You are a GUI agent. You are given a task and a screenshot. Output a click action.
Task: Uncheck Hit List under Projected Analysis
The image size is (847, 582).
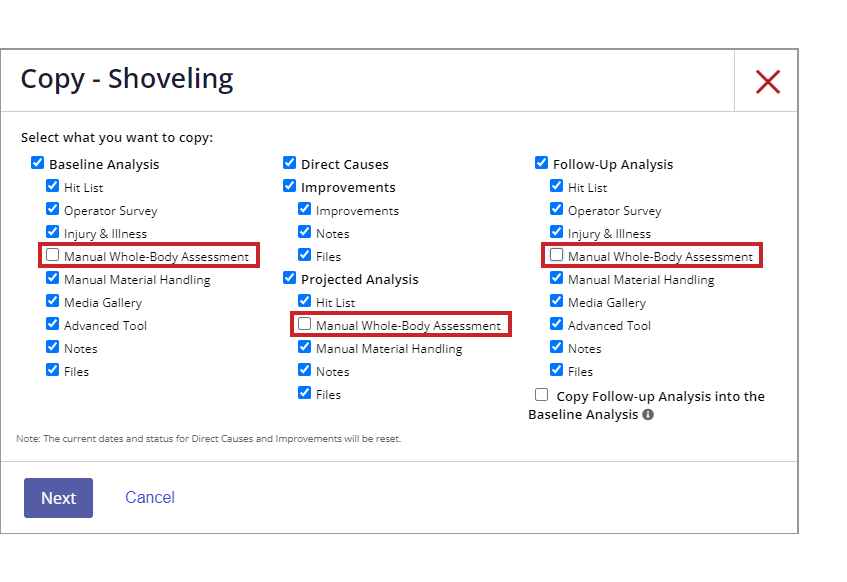point(305,300)
